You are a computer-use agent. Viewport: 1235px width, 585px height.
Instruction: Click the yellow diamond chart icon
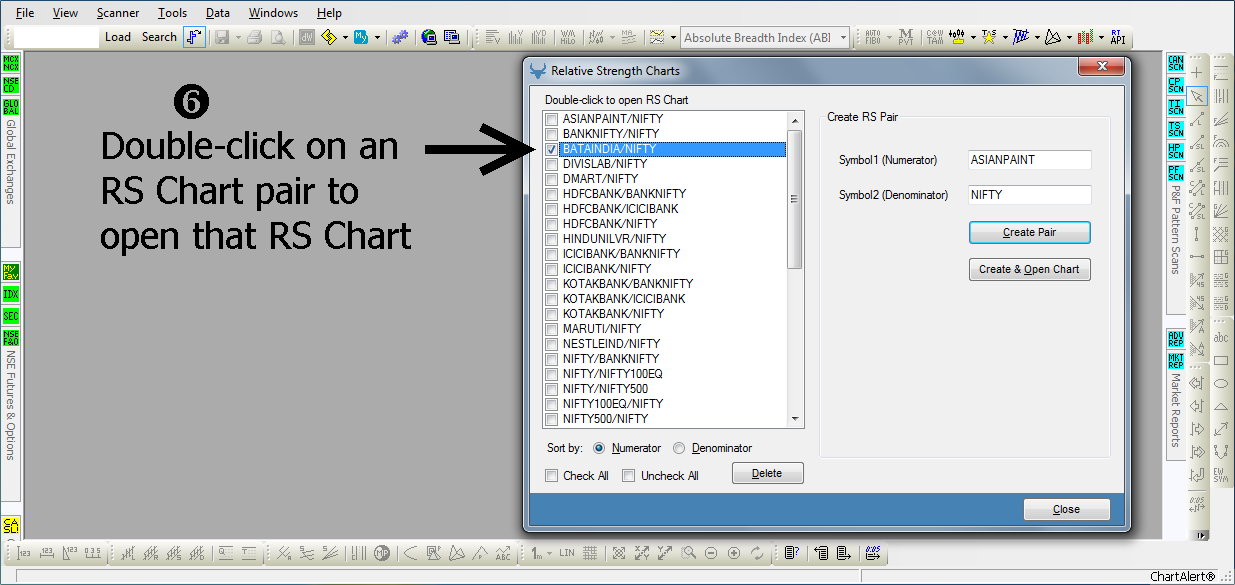click(329, 37)
